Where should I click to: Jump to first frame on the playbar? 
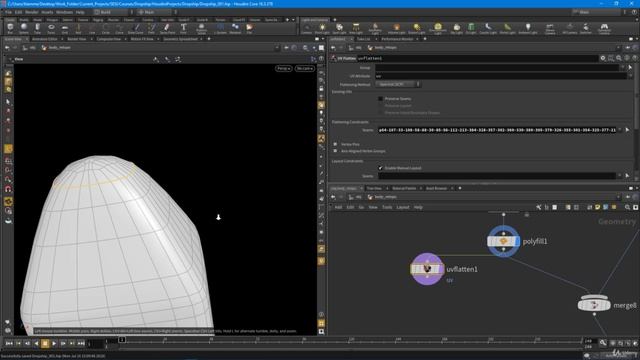(x=9, y=343)
